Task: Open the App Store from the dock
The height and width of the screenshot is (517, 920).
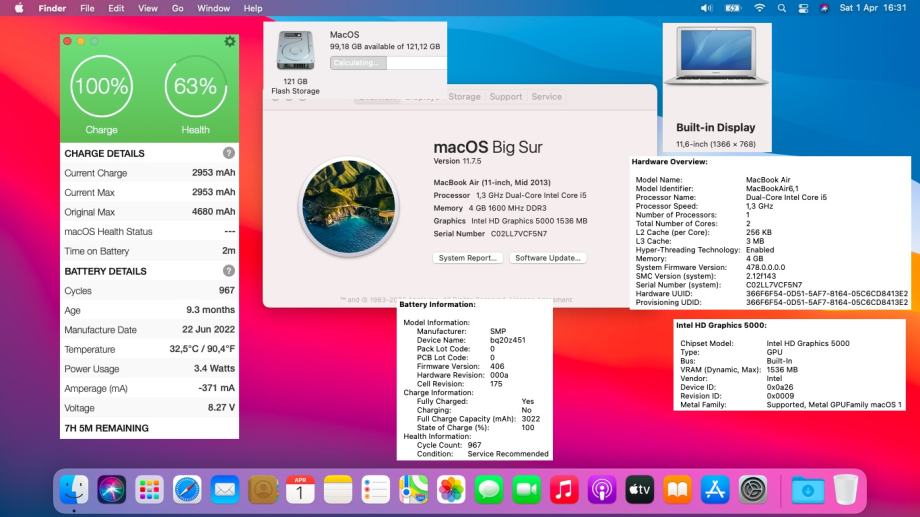Action: tap(715, 489)
